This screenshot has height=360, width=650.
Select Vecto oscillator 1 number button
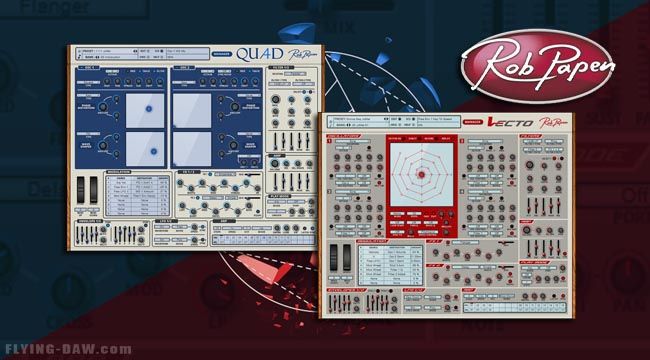coord(329,141)
